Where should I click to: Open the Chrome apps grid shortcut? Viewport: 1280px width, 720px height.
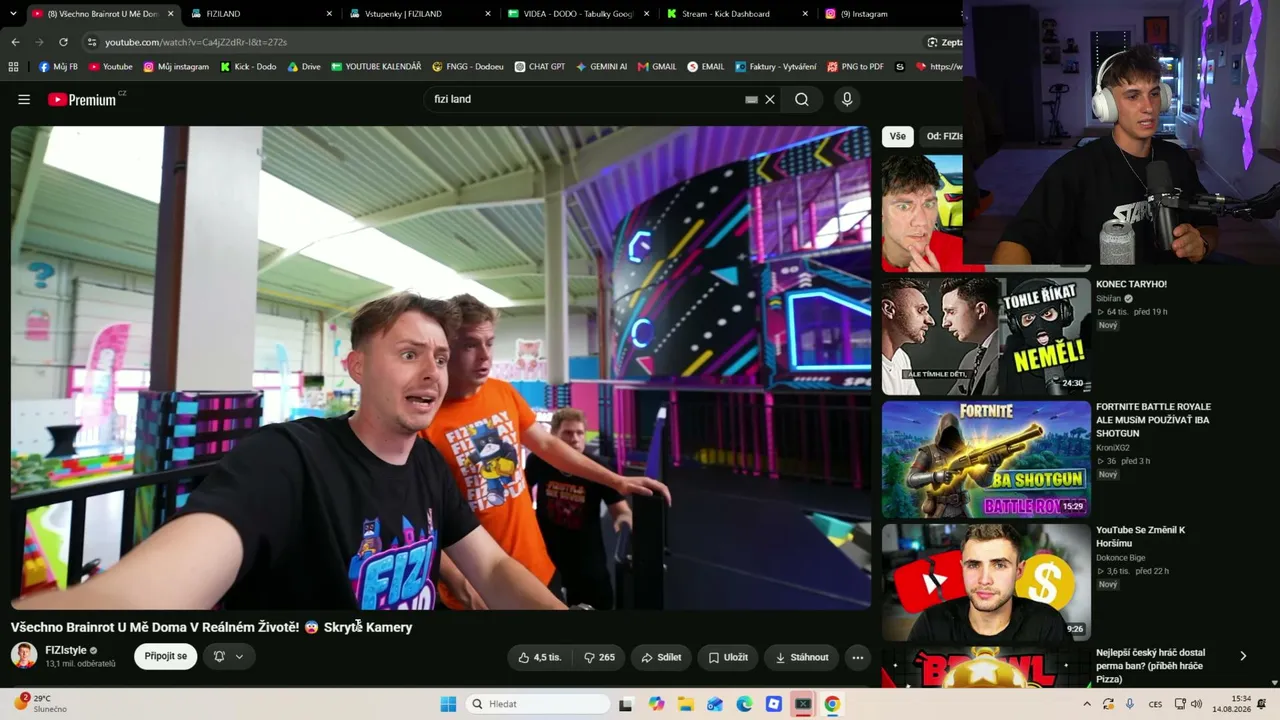[x=13, y=67]
